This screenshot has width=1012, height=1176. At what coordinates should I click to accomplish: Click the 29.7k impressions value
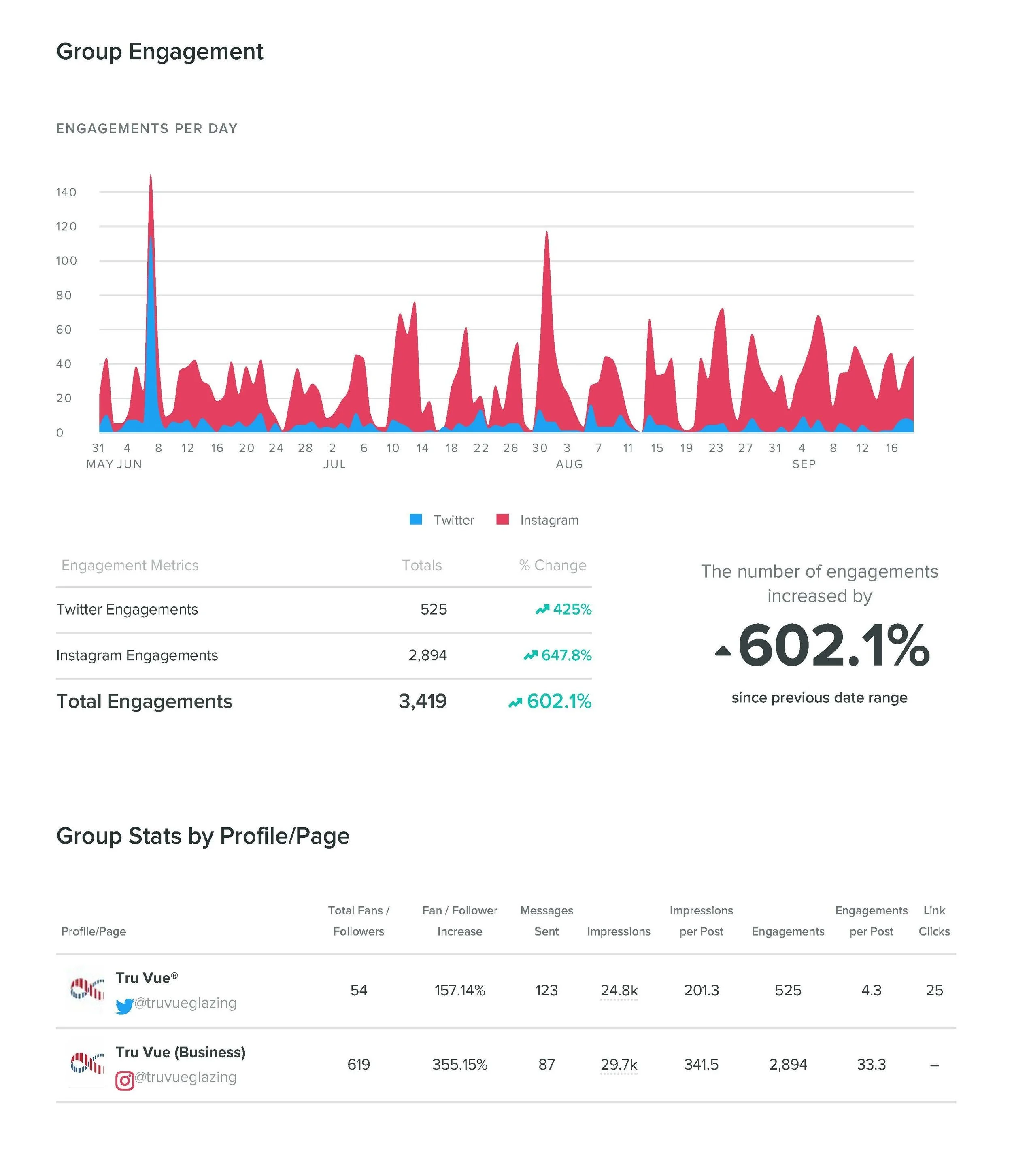click(x=619, y=1065)
